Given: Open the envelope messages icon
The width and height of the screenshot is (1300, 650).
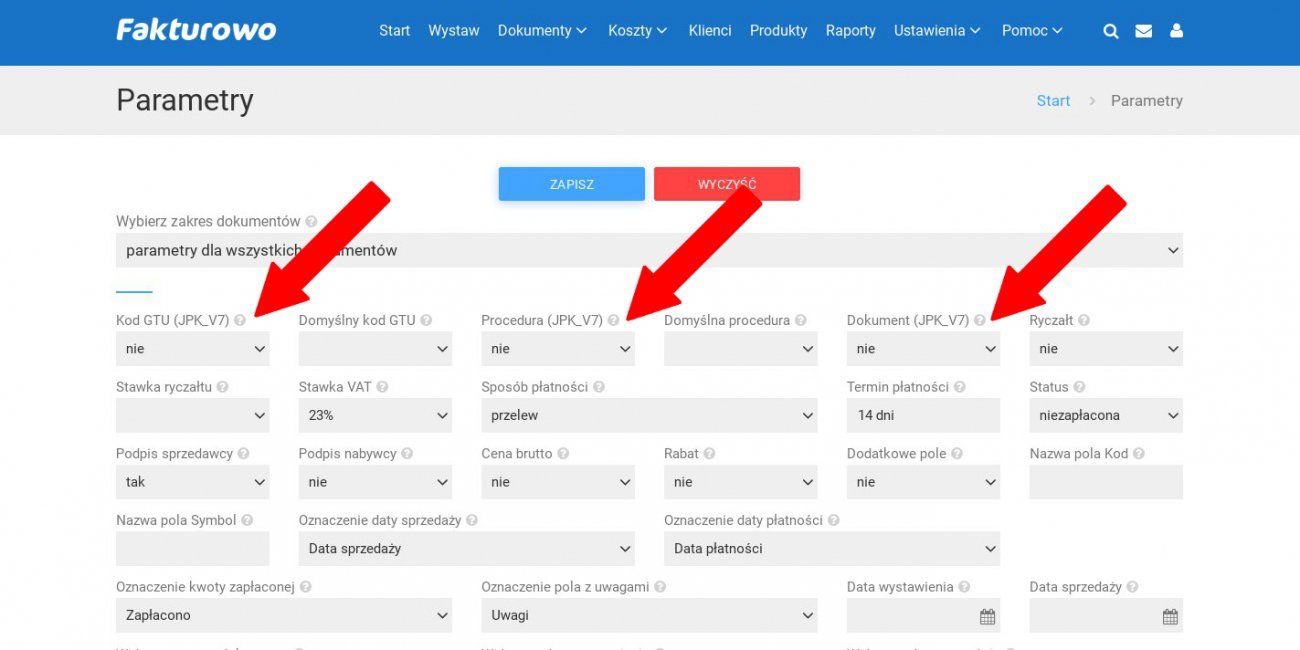Looking at the screenshot, I should click(x=1143, y=31).
